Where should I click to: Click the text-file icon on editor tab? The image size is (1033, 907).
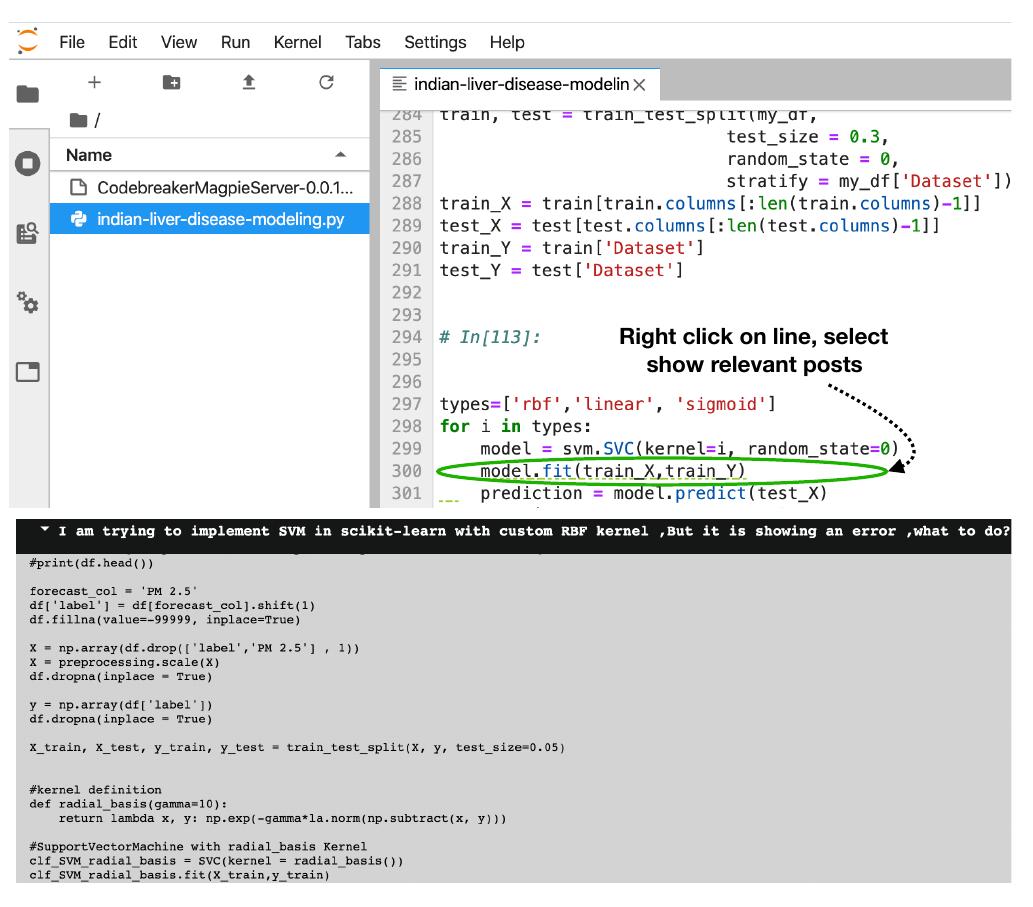click(399, 84)
